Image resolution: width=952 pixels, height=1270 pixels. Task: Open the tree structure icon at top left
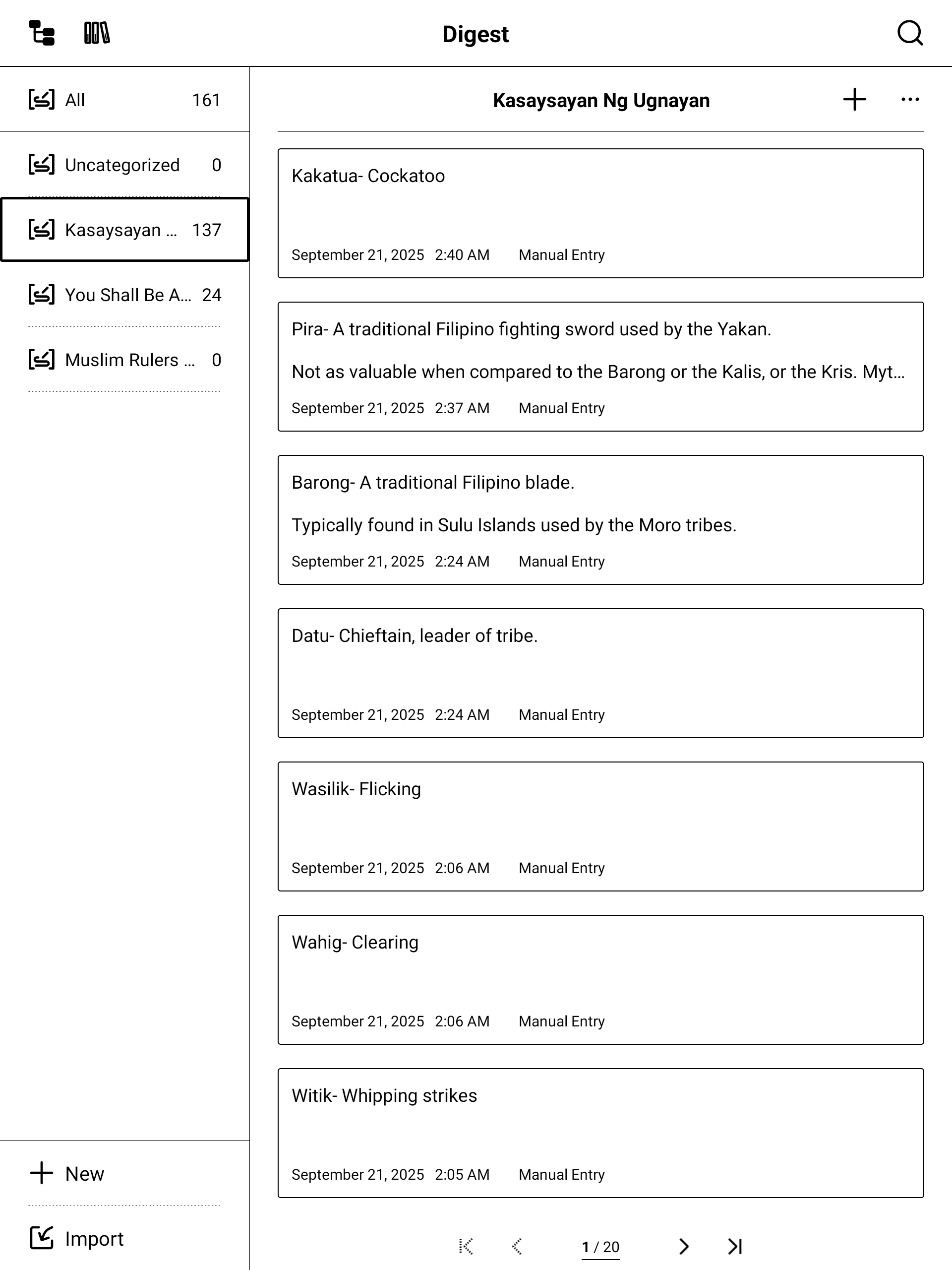pyautogui.click(x=41, y=33)
